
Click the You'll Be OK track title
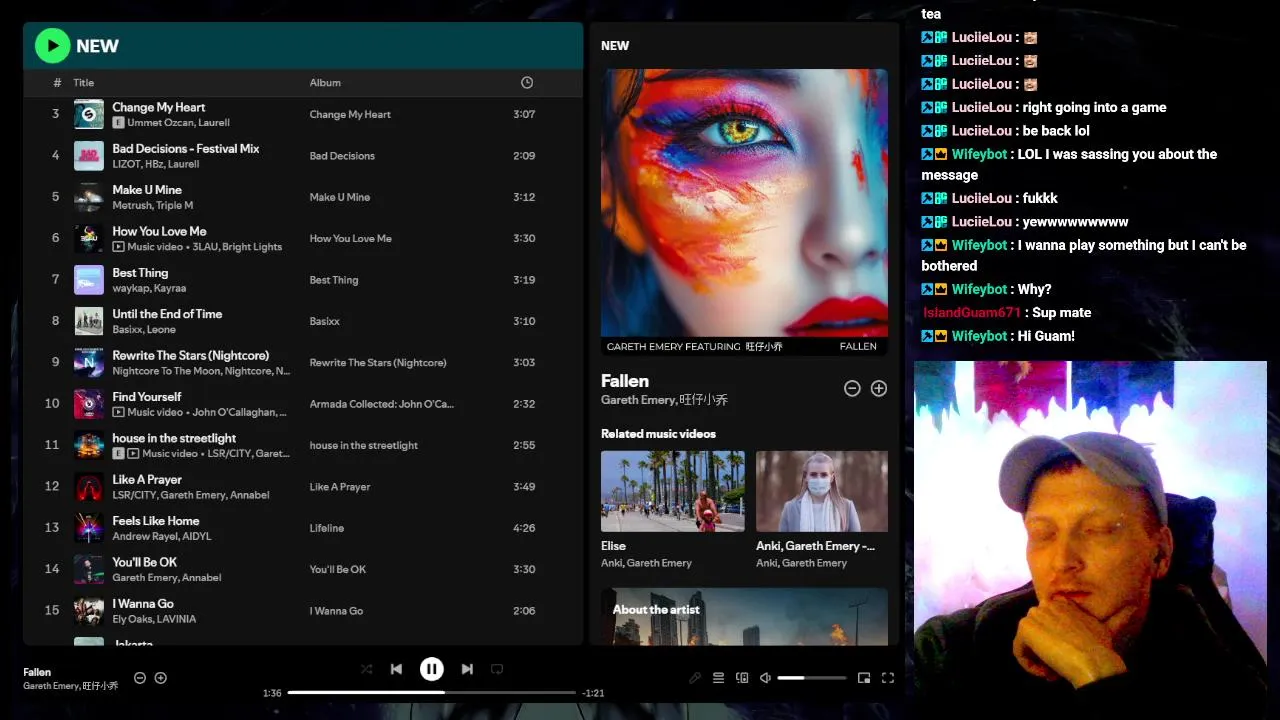click(145, 562)
